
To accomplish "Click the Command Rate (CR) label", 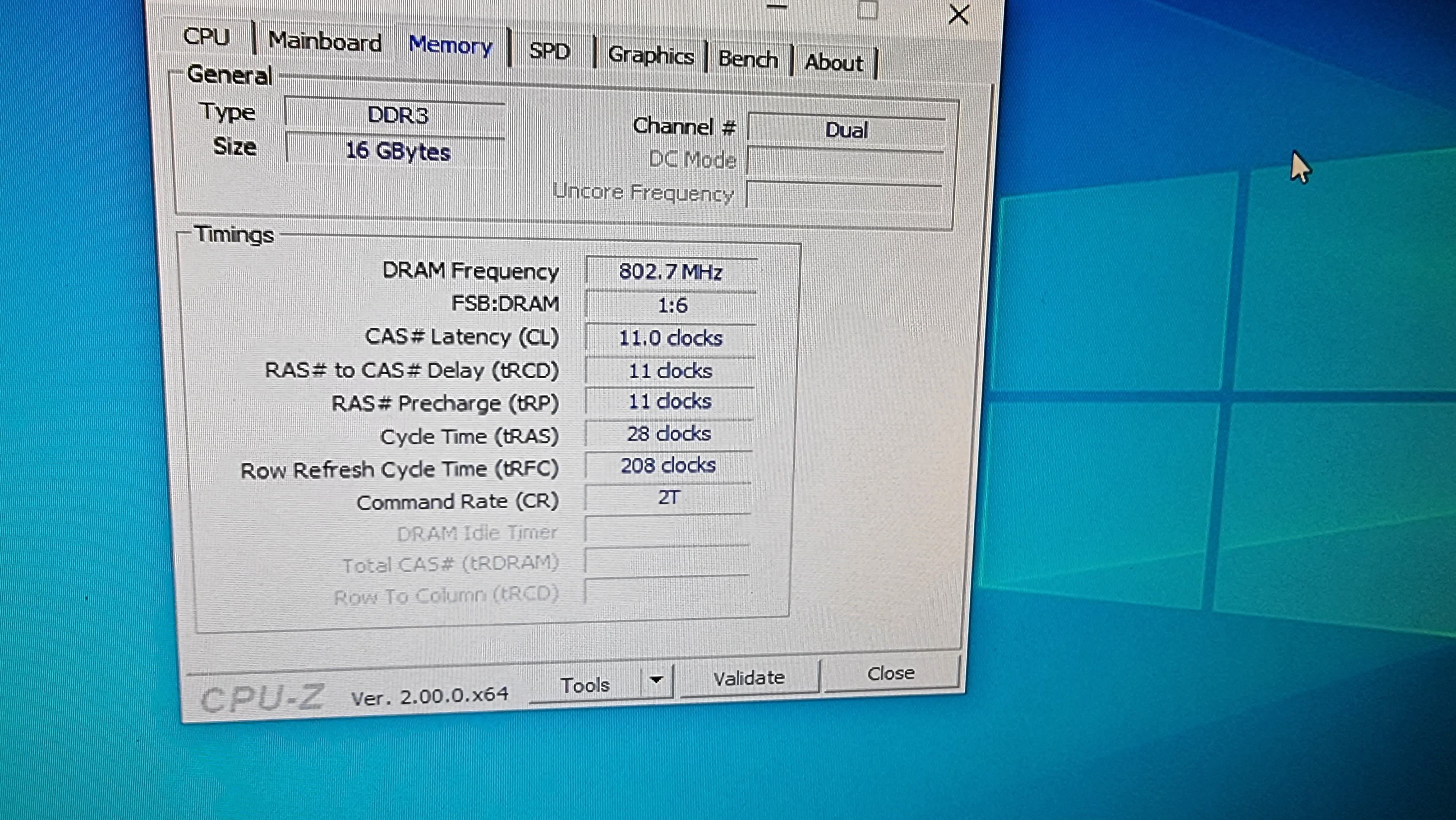I will [x=457, y=502].
